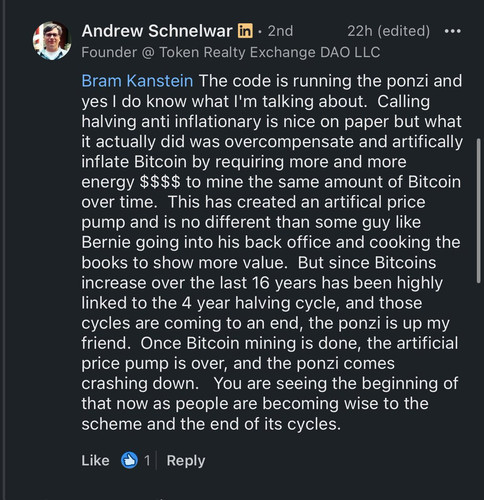The height and width of the screenshot is (500, 484).
Task: Open Andrew Schnelwar's profile photo
Action: [x=52, y=41]
